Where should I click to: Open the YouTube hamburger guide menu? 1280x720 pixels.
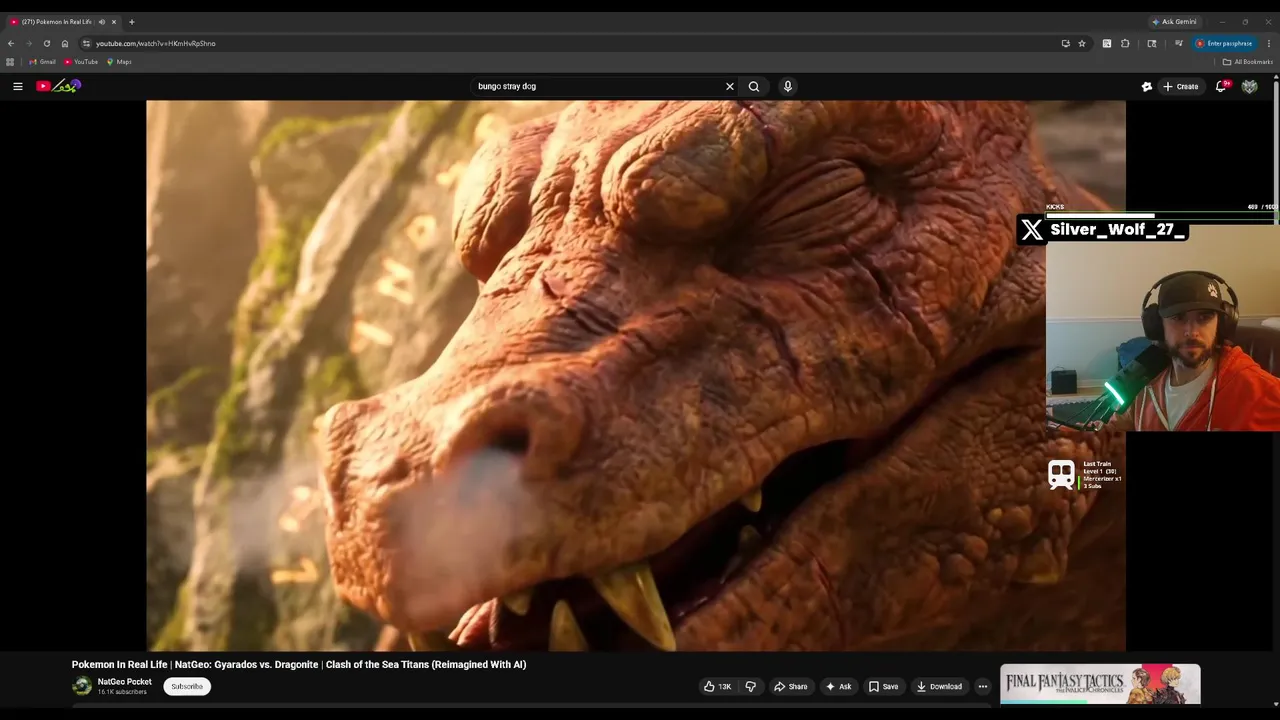pyautogui.click(x=17, y=86)
